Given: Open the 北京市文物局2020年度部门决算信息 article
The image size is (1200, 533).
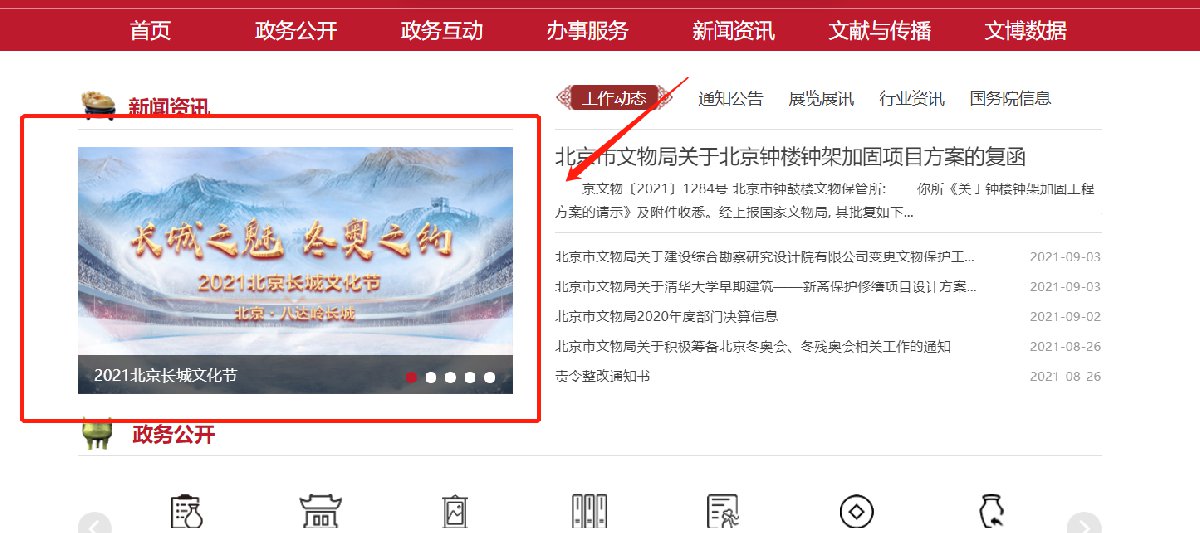Looking at the screenshot, I should (667, 316).
